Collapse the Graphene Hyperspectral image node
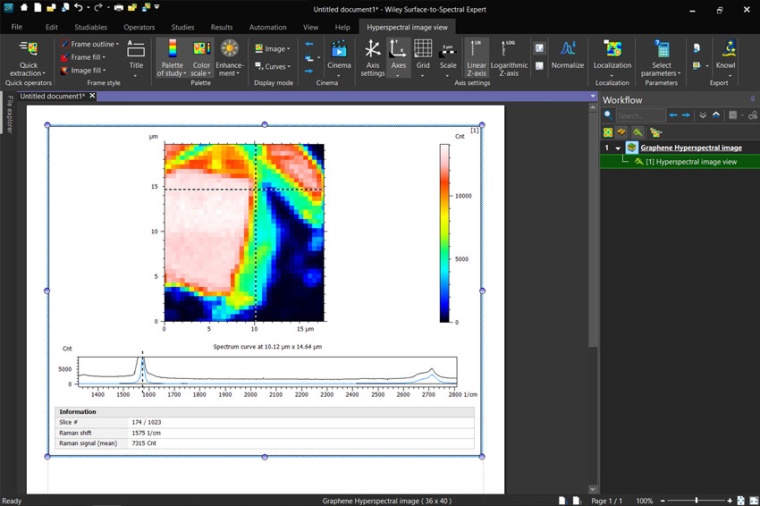Viewport: 760px width, 506px height. point(618,148)
